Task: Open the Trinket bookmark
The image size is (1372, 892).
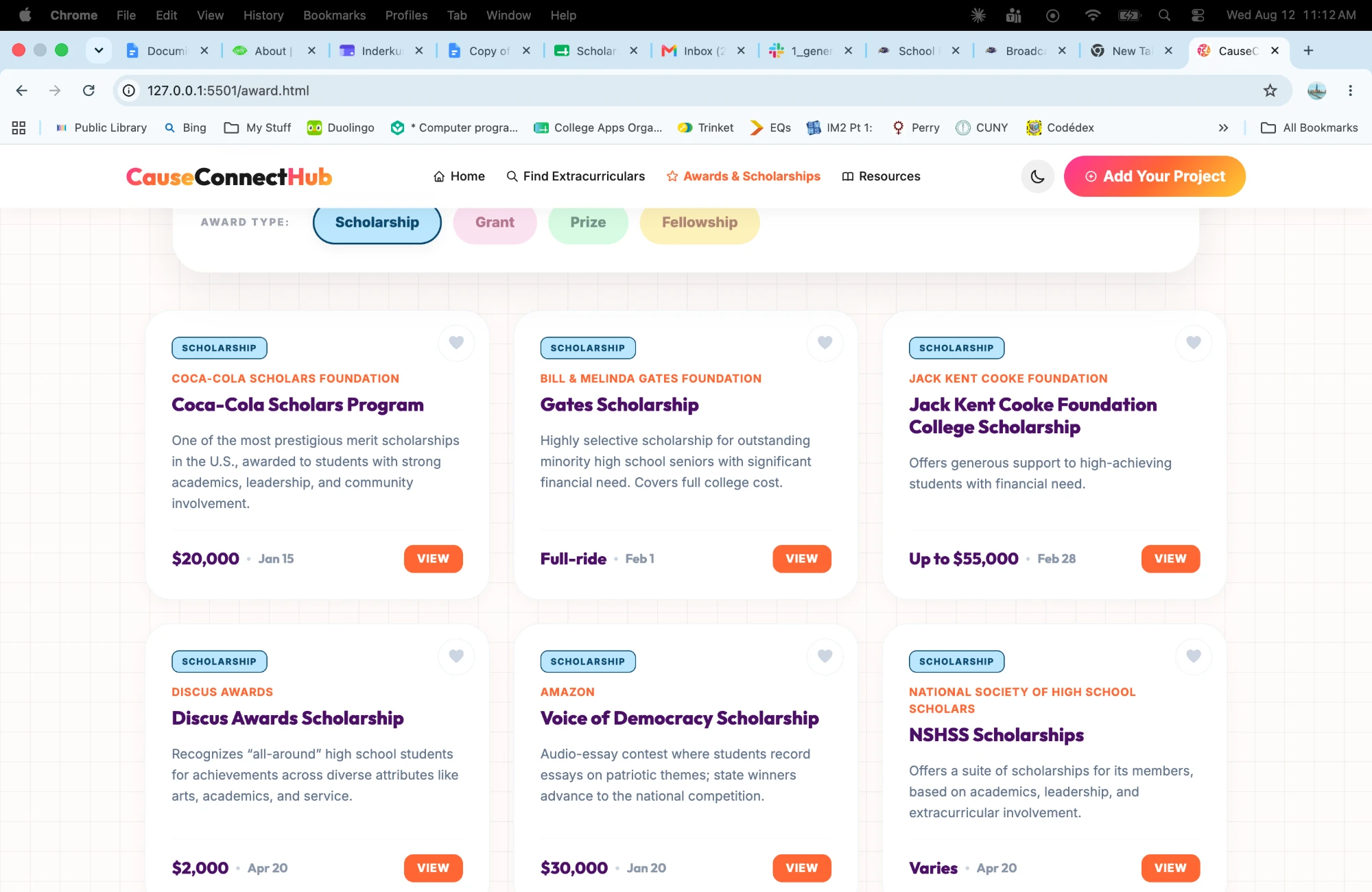Action: (705, 128)
